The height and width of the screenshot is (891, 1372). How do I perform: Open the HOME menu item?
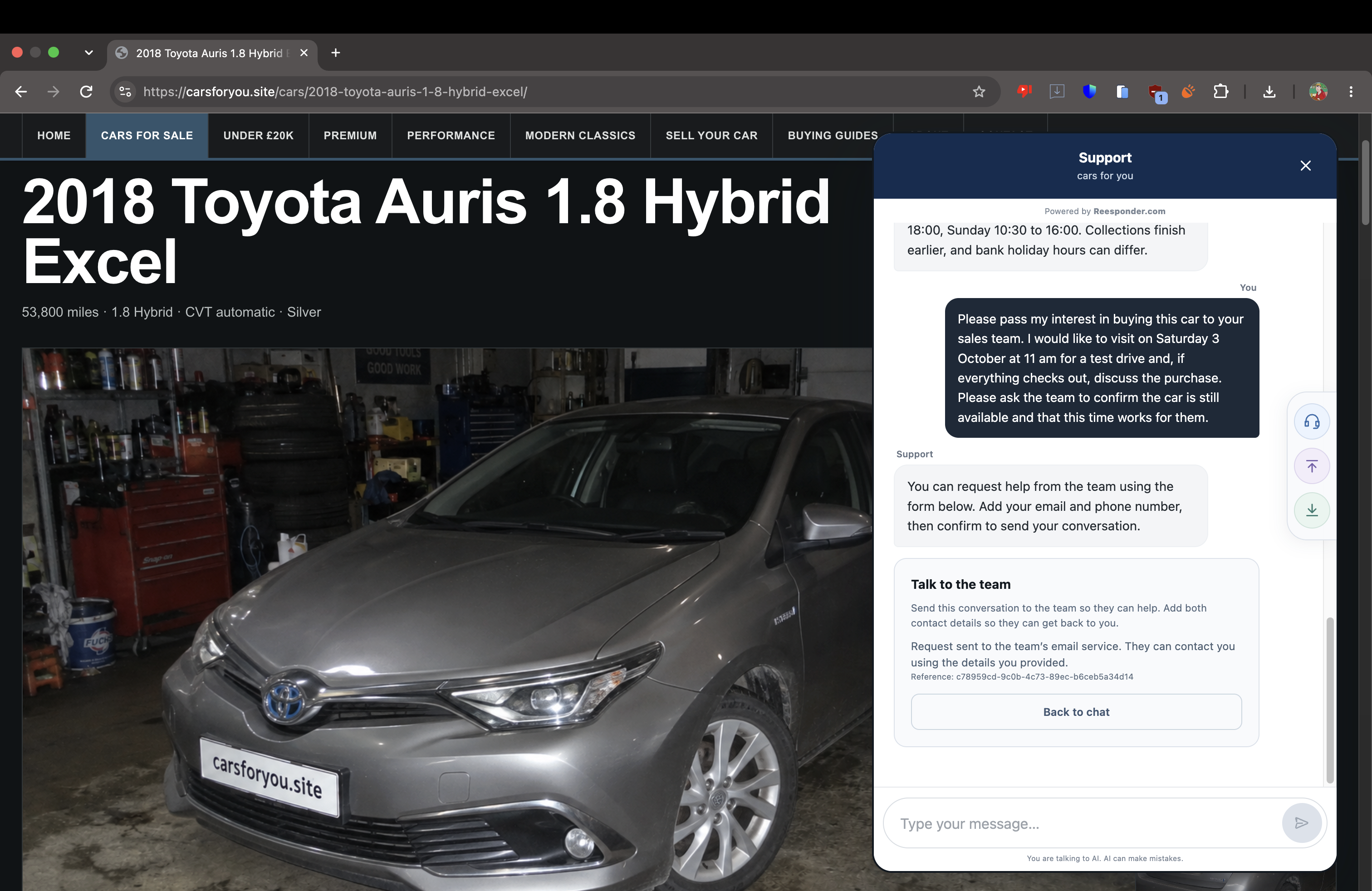[54, 136]
